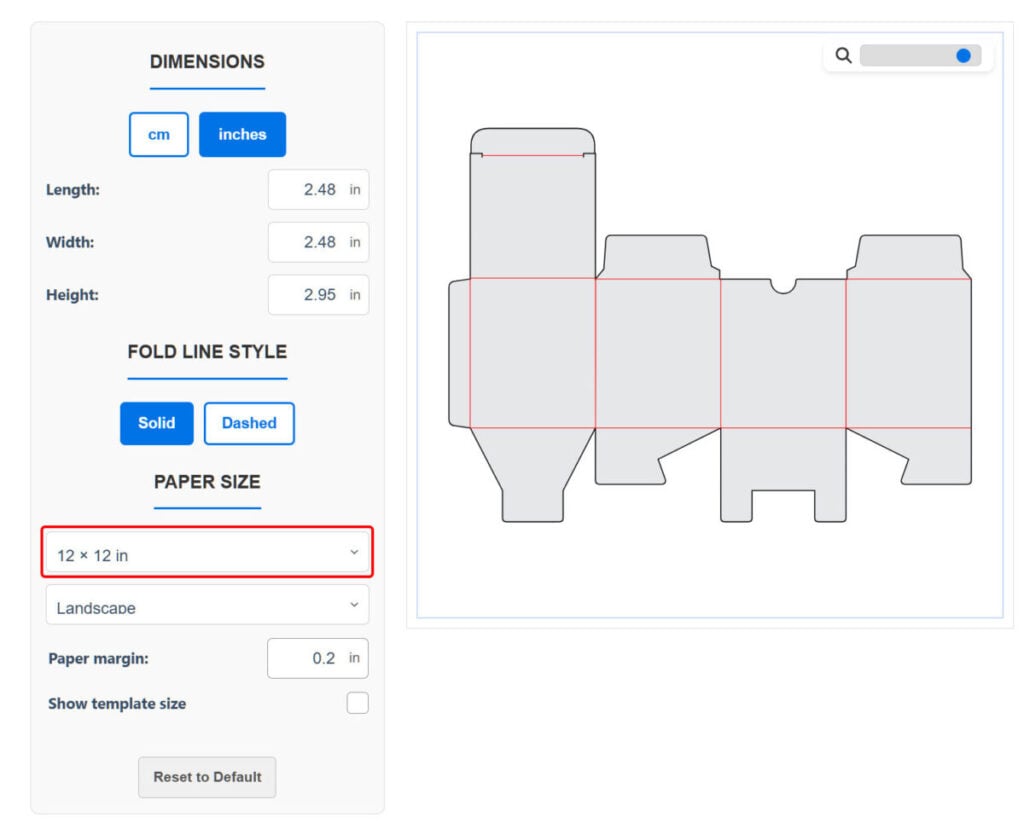Click the top tuck flap of box template

click(532, 141)
